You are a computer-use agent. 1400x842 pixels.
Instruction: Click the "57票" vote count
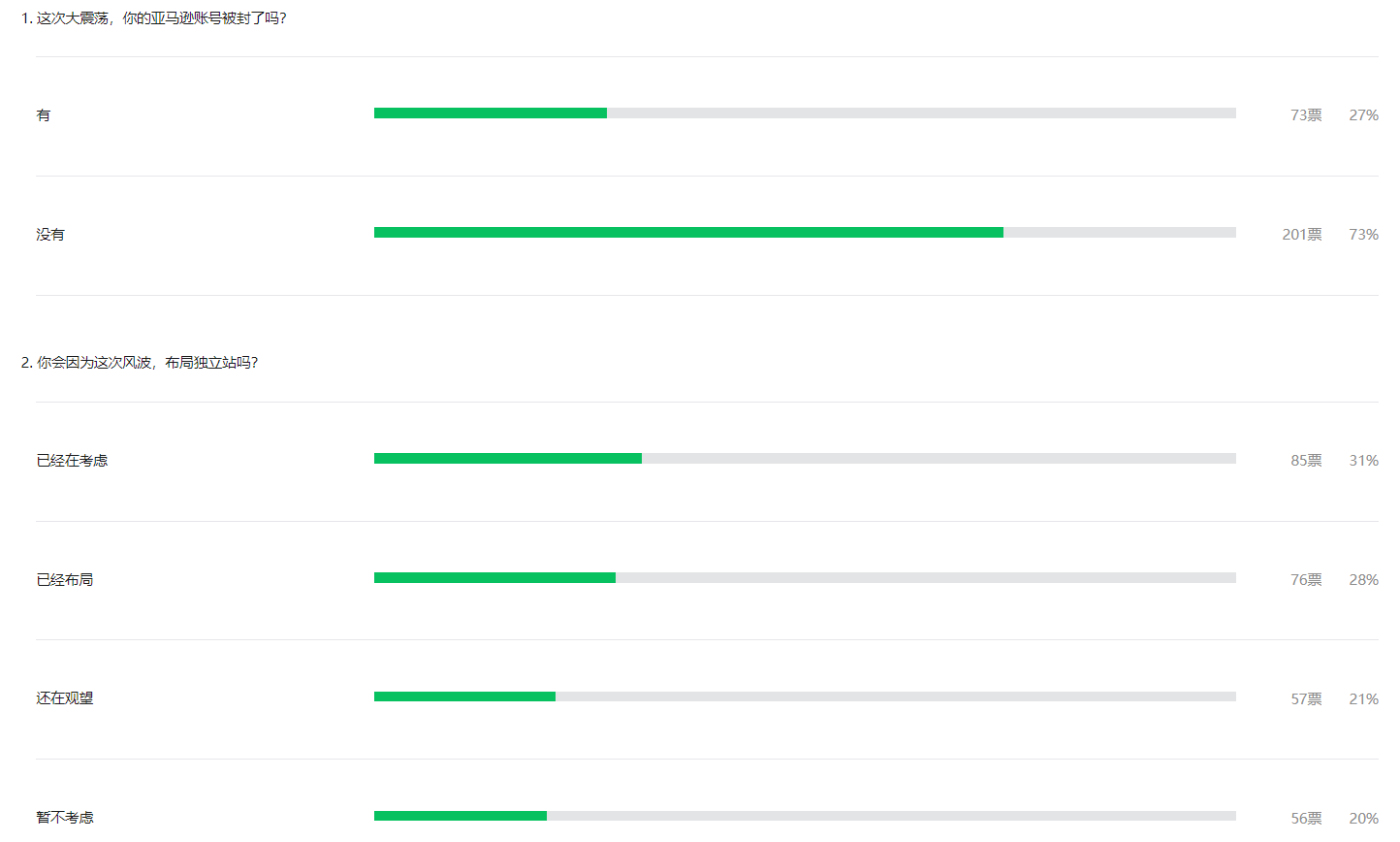(1306, 699)
